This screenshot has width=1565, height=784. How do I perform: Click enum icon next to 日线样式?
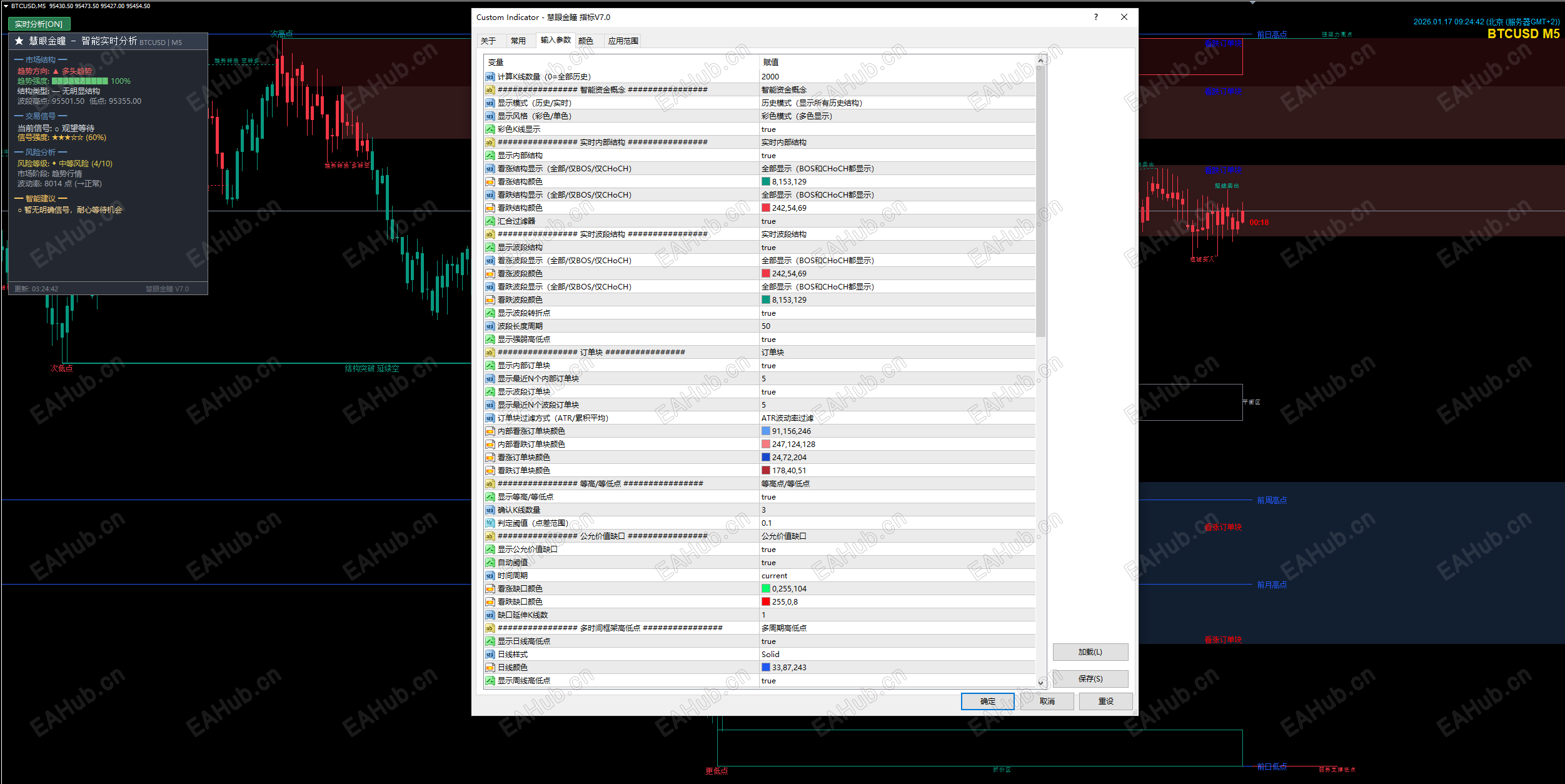[490, 655]
